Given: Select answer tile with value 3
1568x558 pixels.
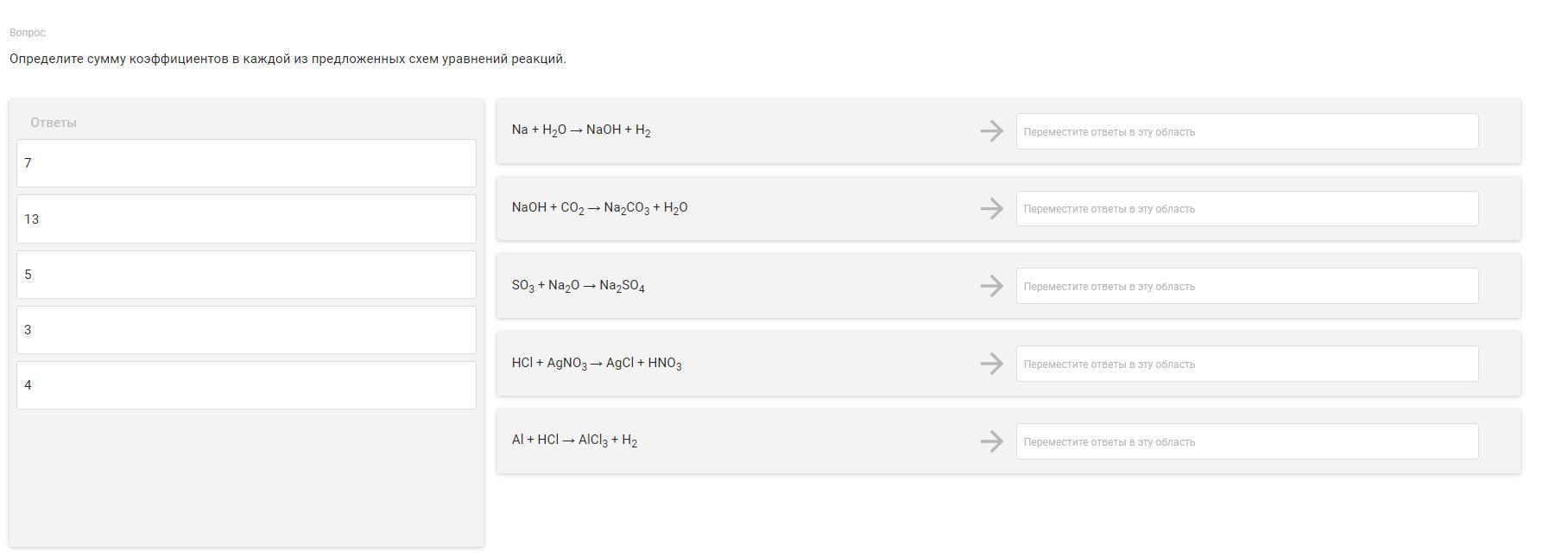Looking at the screenshot, I should (246, 330).
